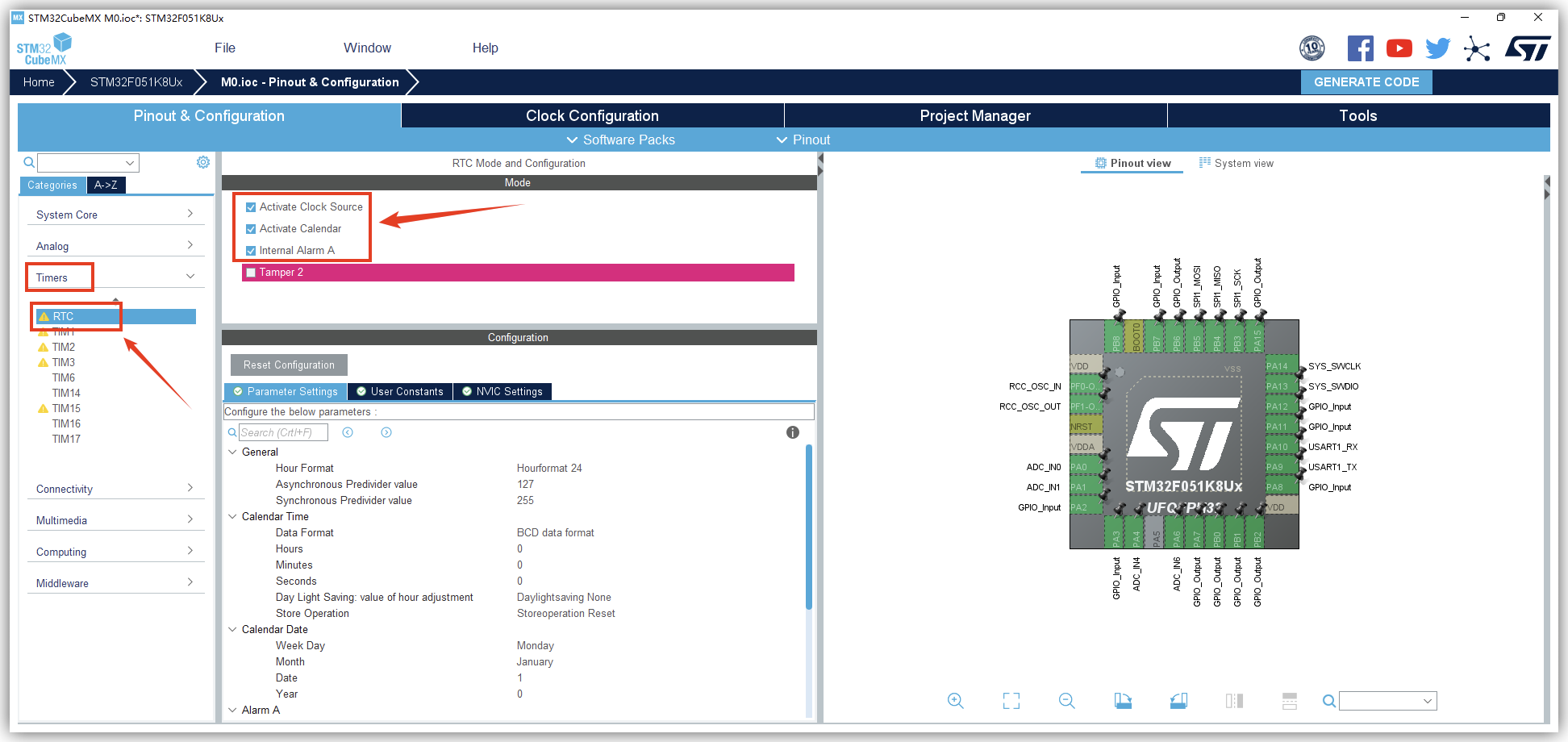This screenshot has height=742, width=1568.
Task: Click the Reset Configuration button
Action: [289, 365]
